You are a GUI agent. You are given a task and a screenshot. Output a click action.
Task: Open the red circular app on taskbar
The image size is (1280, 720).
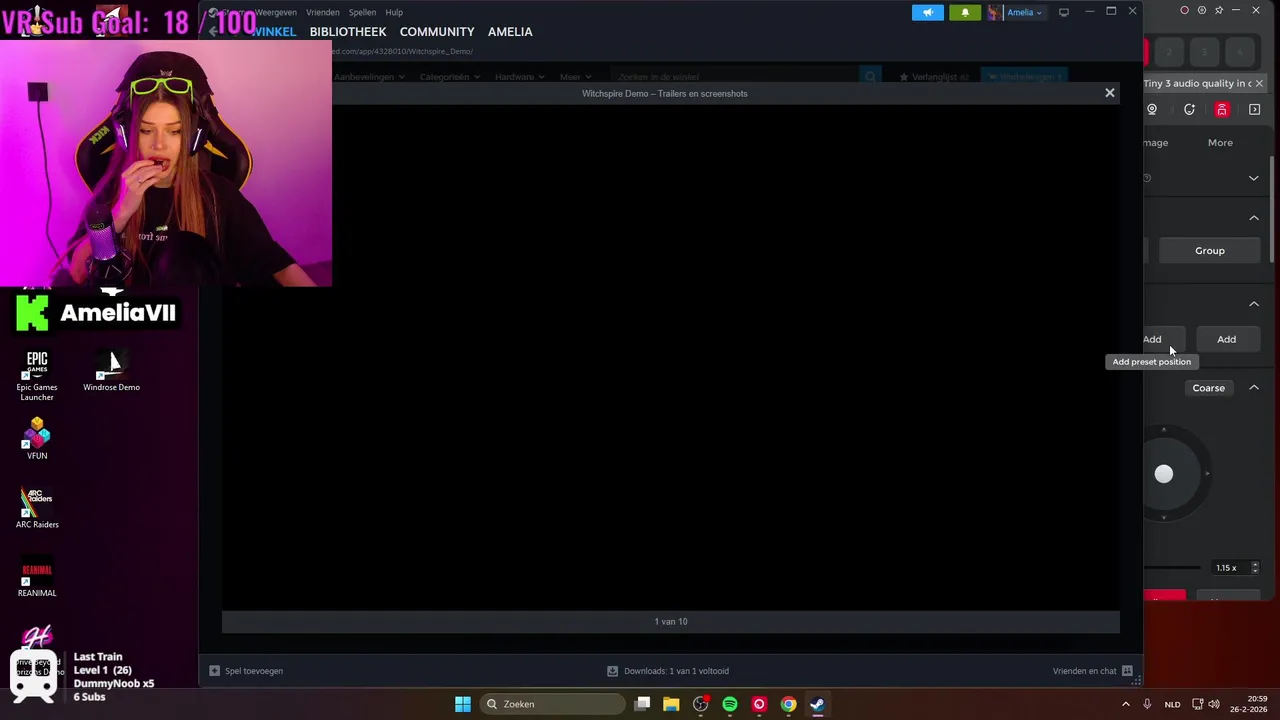pos(759,704)
